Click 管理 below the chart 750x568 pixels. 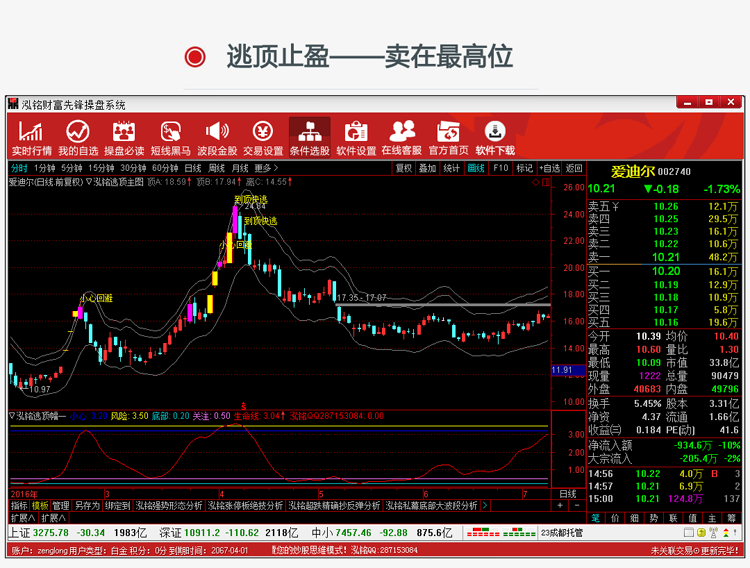[61, 505]
